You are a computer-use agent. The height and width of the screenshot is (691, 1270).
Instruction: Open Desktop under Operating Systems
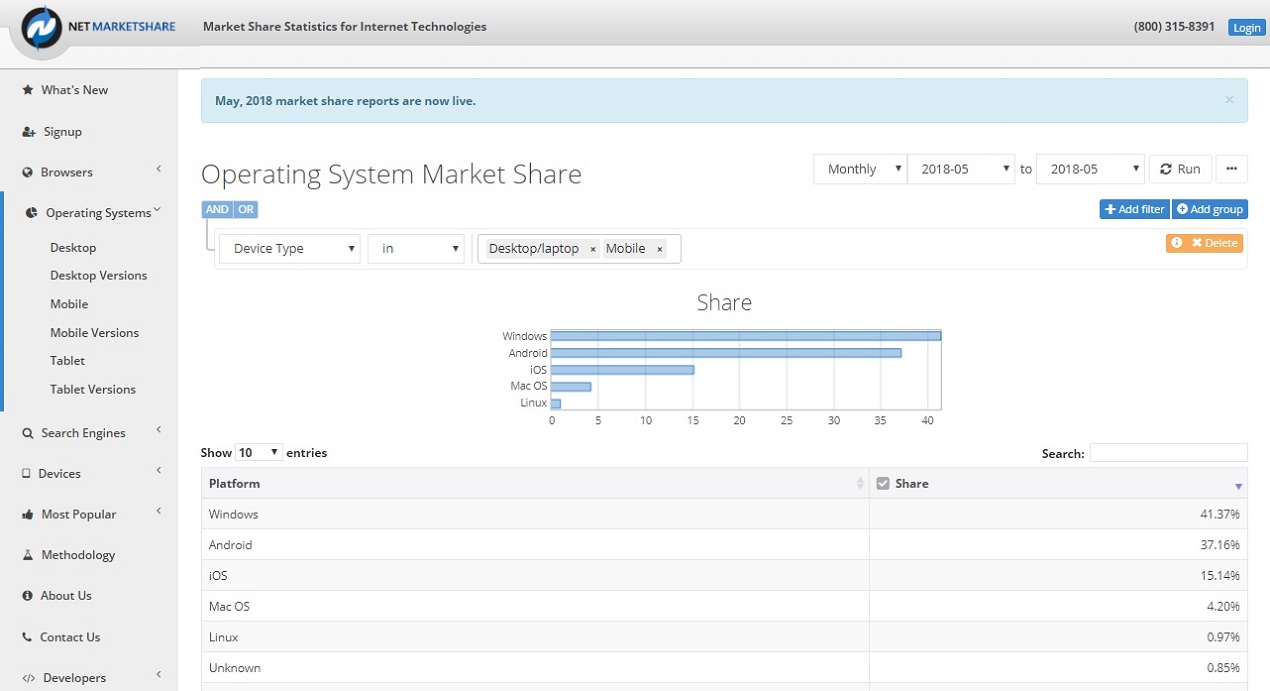[73, 248]
